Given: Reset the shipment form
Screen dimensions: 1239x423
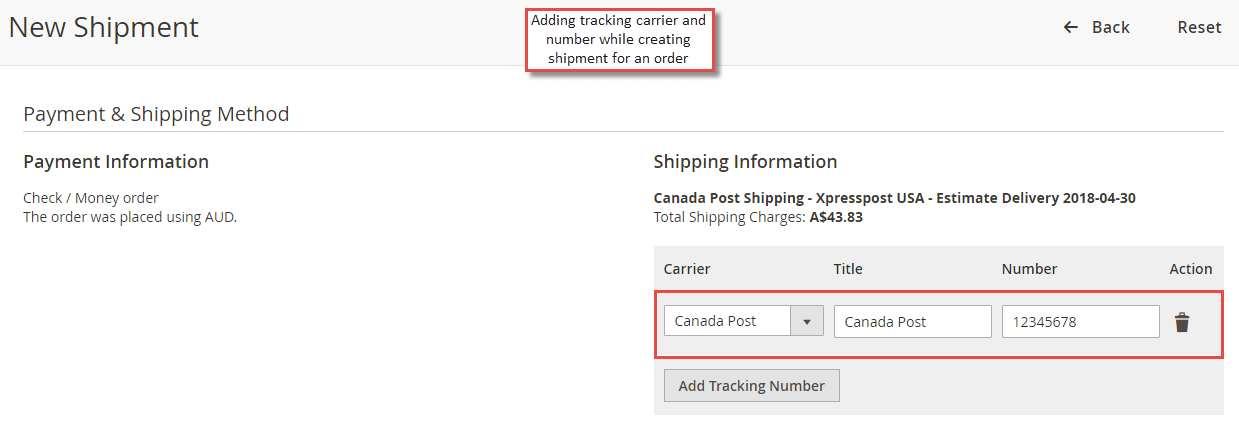Looking at the screenshot, I should (1199, 27).
